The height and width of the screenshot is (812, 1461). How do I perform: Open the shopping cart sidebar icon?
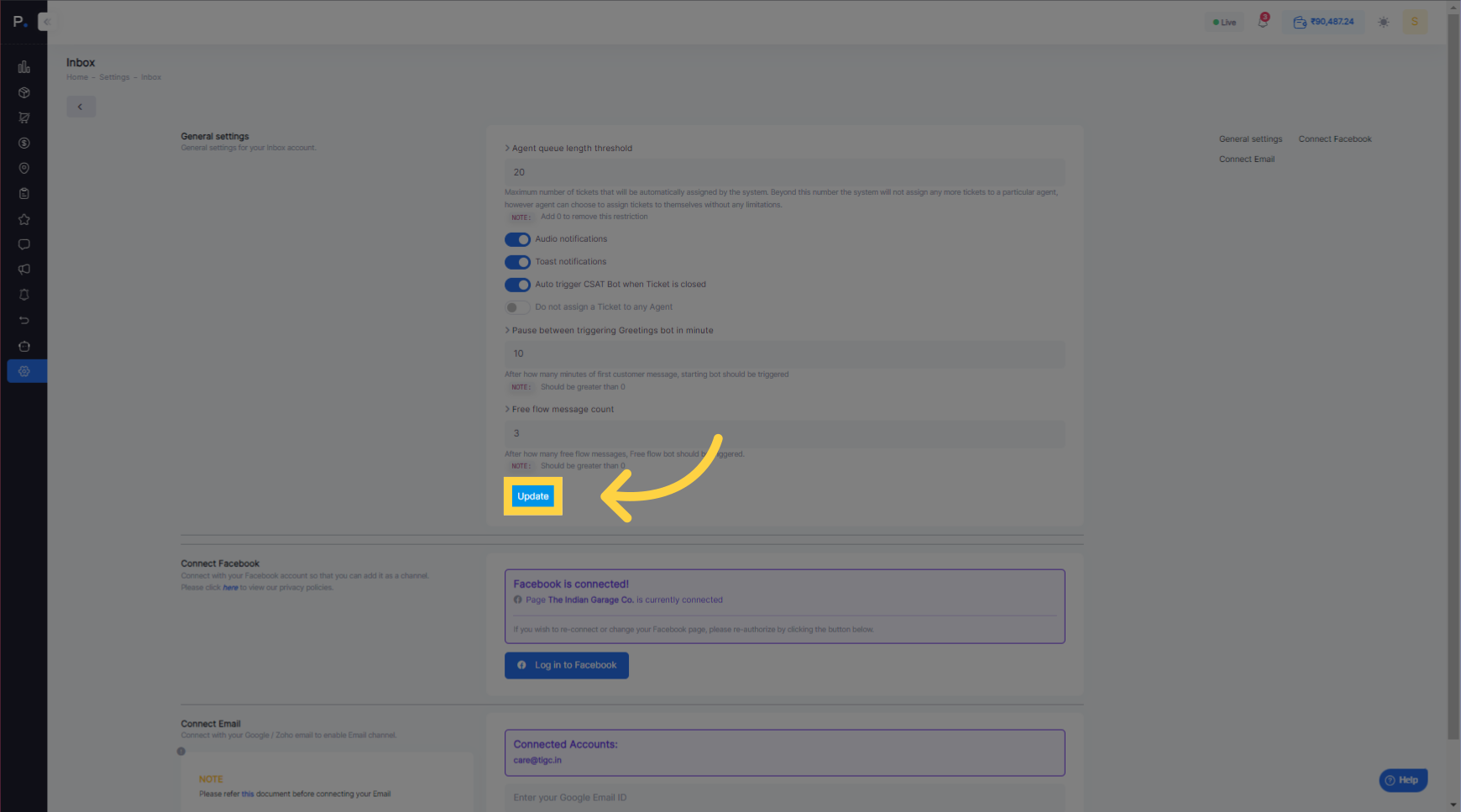(x=24, y=118)
